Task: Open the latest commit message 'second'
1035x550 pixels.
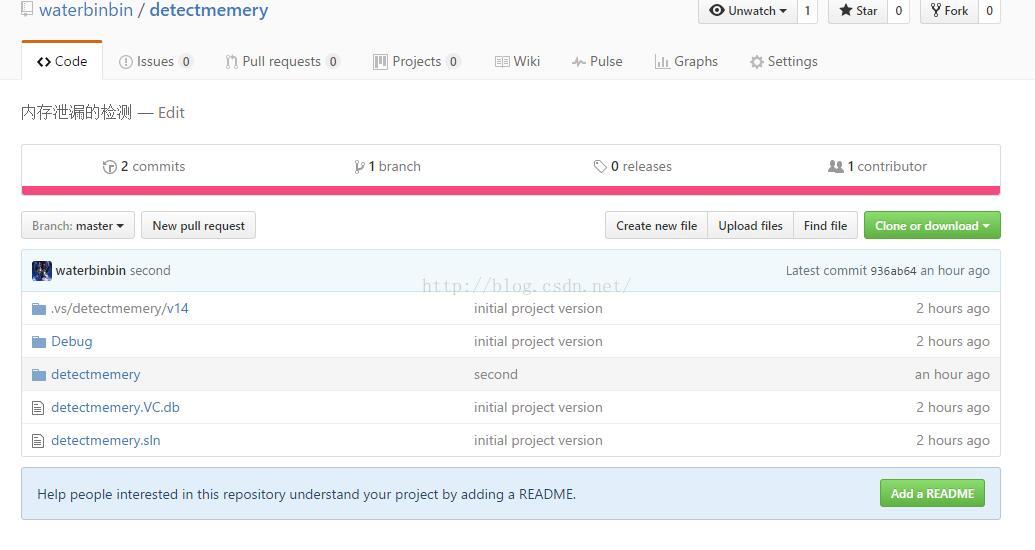Action: pyautogui.click(x=150, y=271)
